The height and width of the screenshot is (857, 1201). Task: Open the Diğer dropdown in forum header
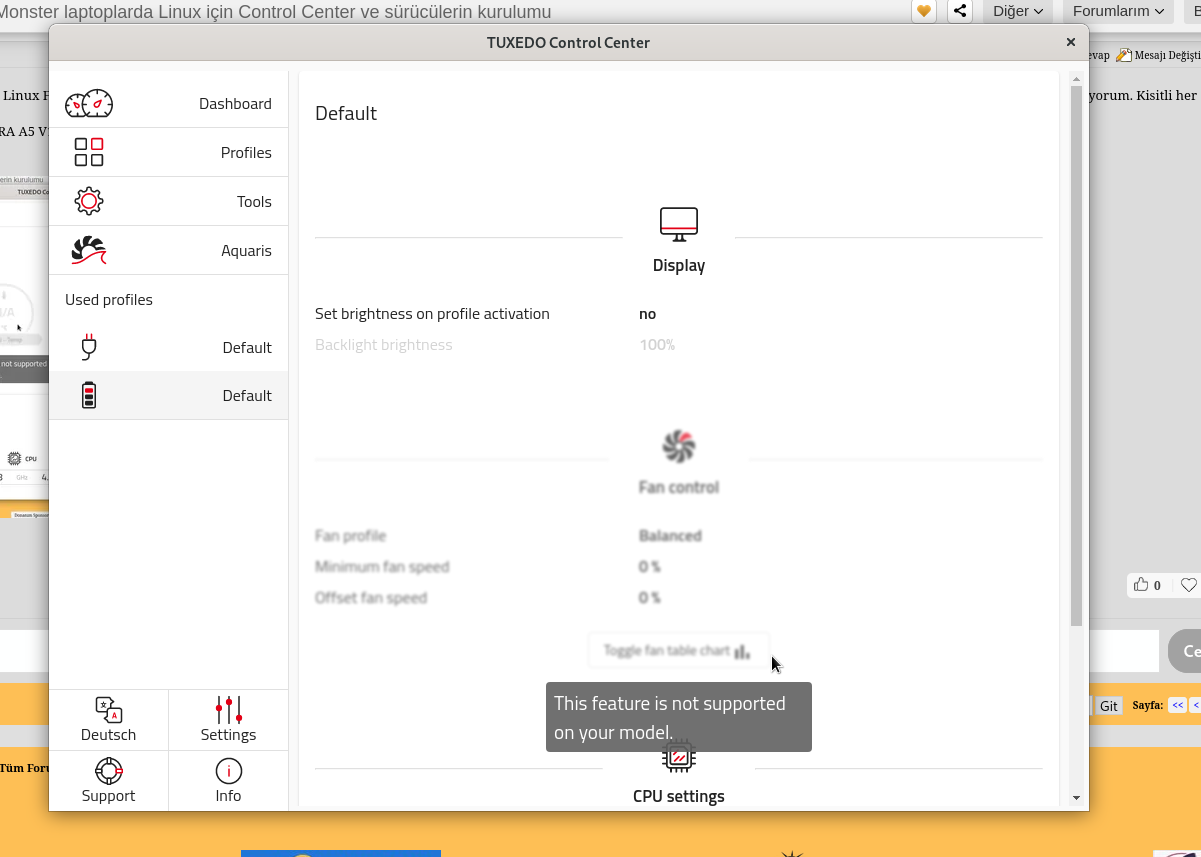(x=1018, y=11)
